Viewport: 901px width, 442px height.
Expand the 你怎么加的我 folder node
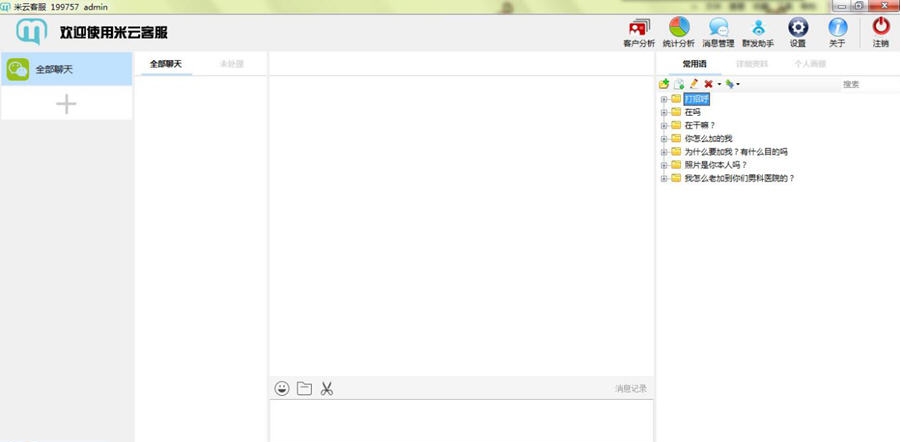tap(664, 139)
